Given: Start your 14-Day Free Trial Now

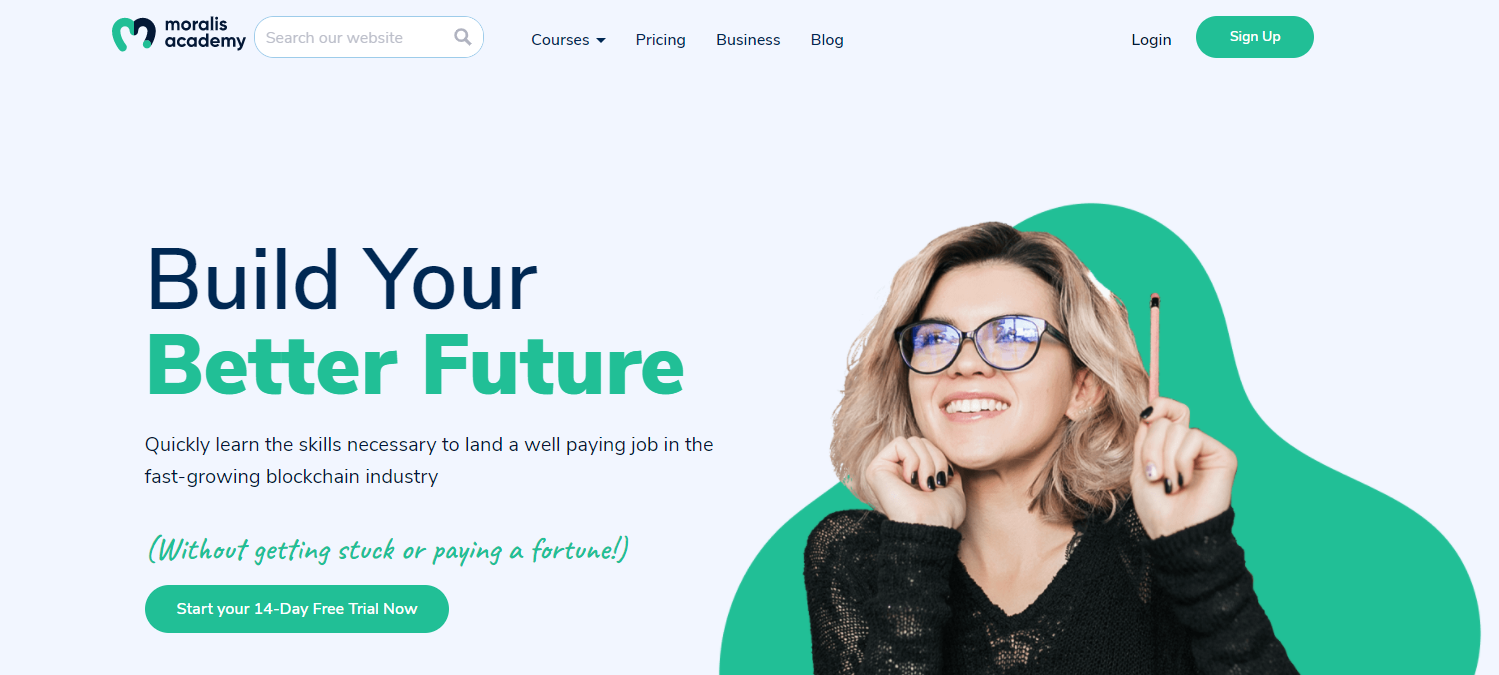Looking at the screenshot, I should pos(297,609).
